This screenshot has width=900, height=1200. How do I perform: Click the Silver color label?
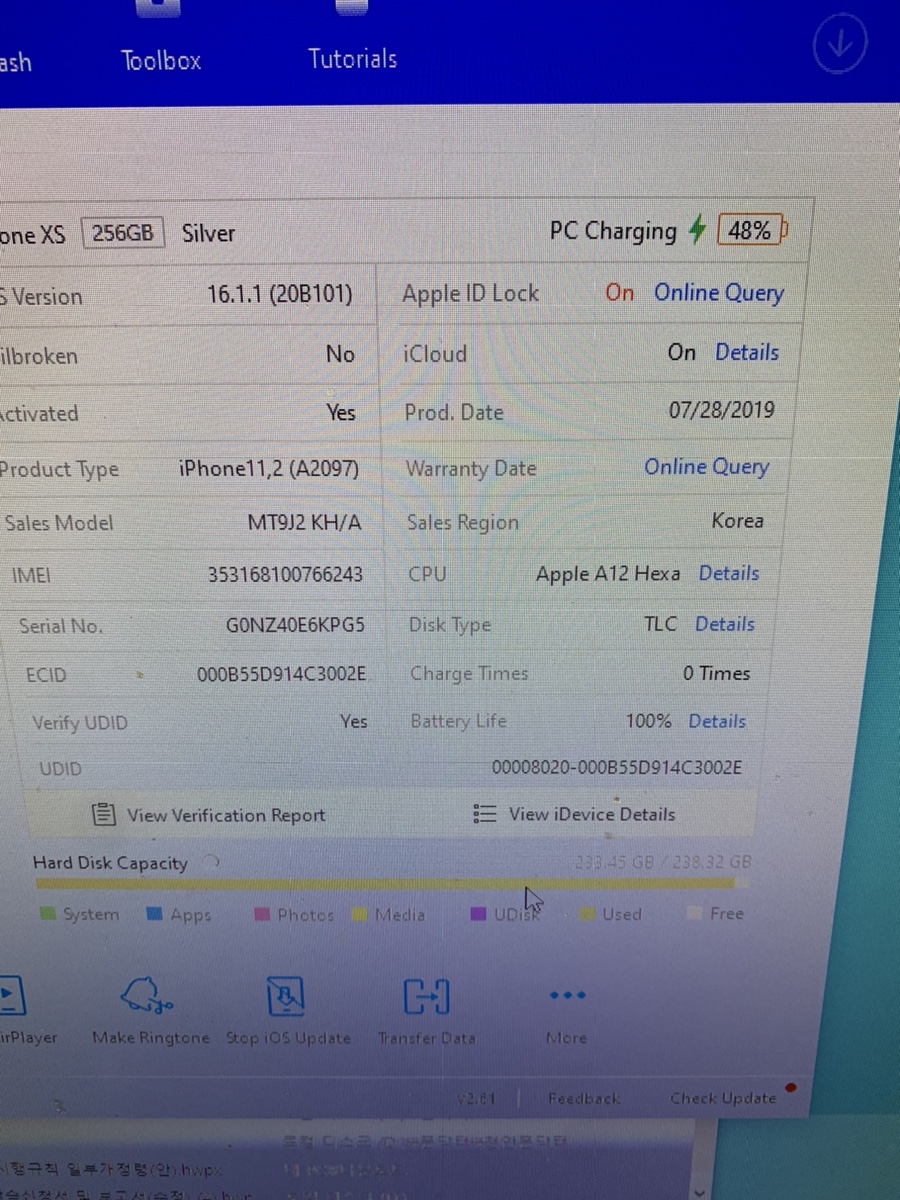(208, 233)
